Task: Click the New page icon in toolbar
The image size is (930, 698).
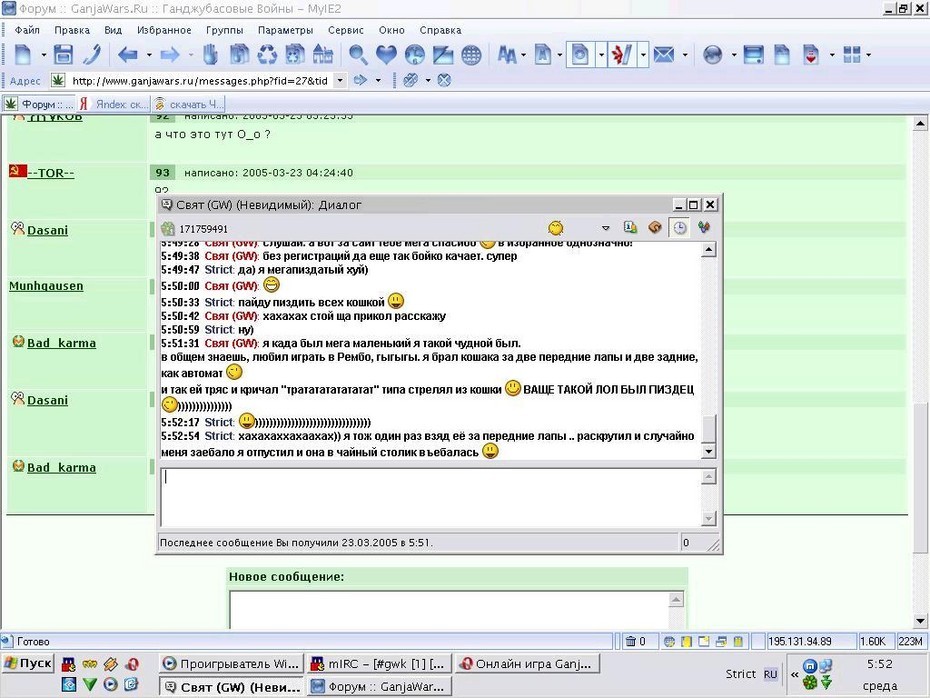Action: click(x=23, y=55)
